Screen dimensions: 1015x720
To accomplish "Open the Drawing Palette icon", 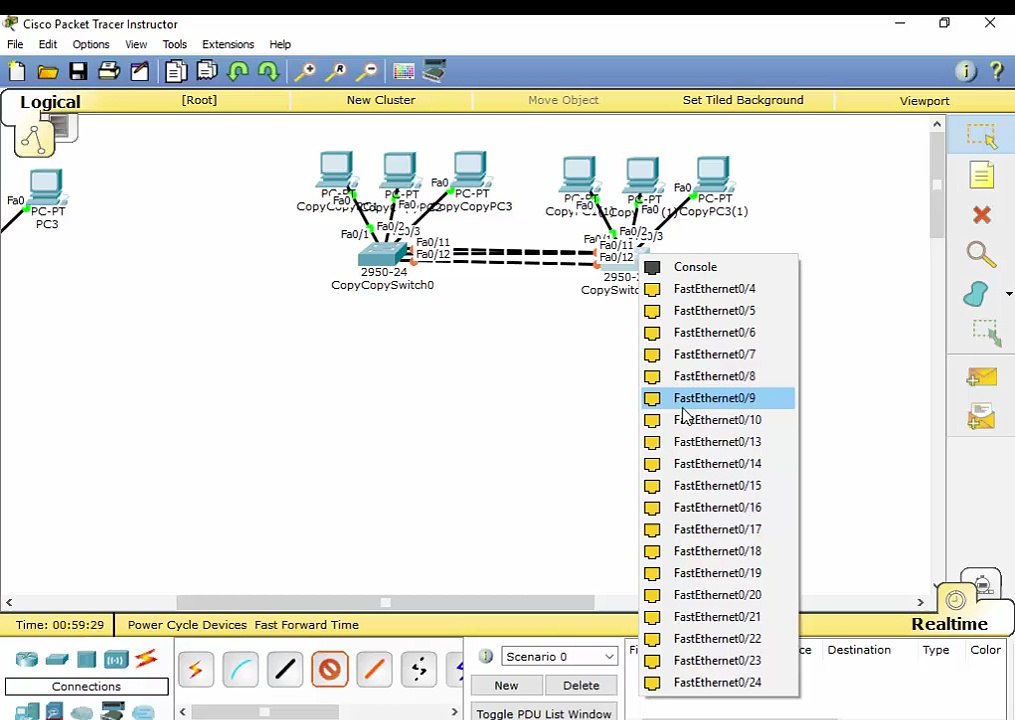I will coord(404,71).
